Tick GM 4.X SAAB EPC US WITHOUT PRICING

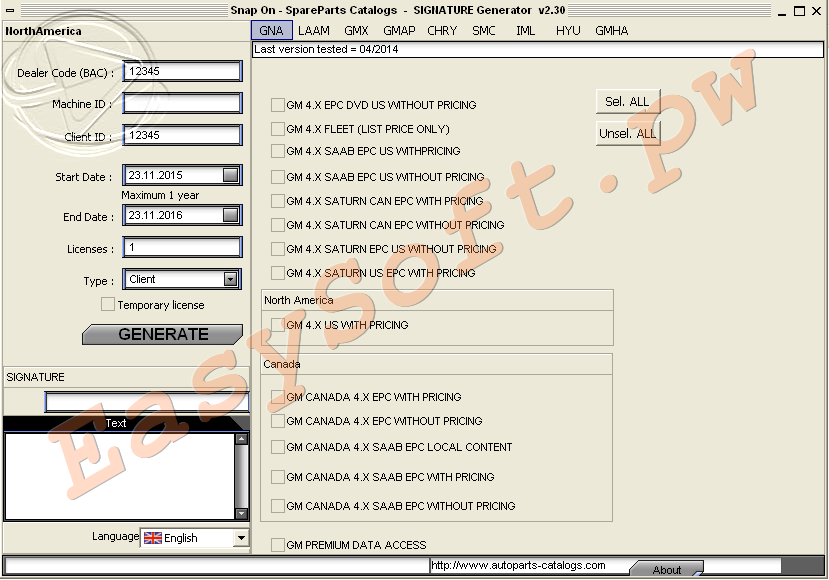coord(278,177)
